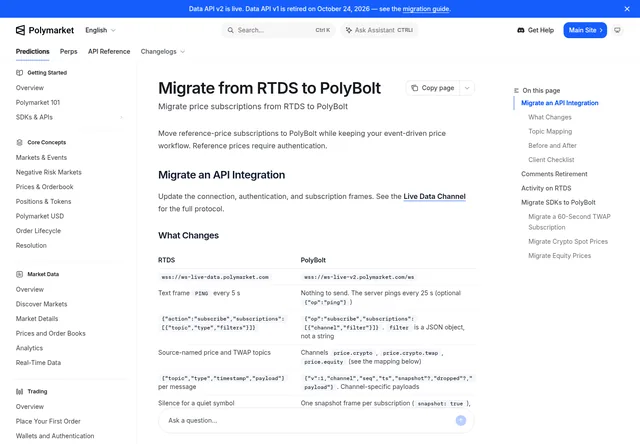The width and height of the screenshot is (640, 444).
Task: Open Analytics page
Action: coord(29,348)
